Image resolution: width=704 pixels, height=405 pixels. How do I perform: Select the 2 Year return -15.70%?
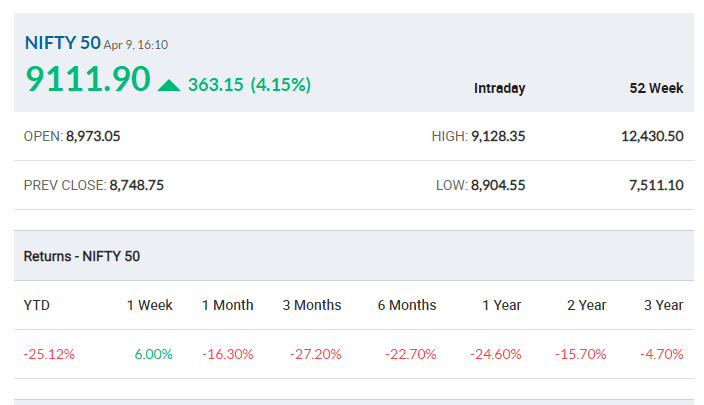coord(581,354)
